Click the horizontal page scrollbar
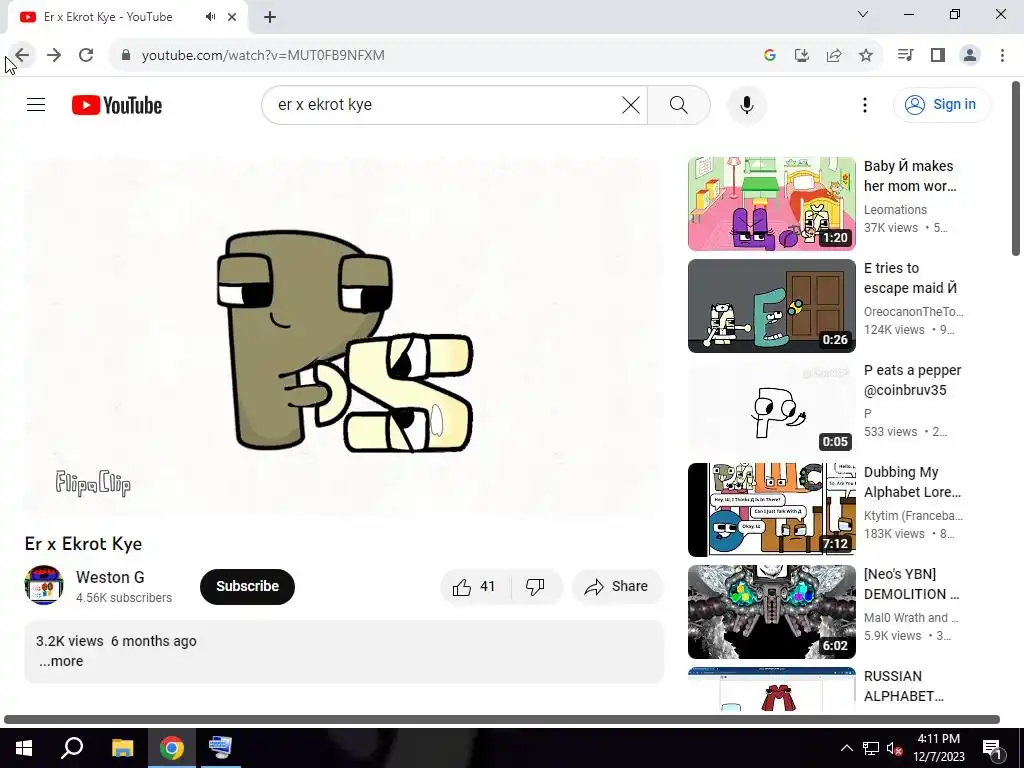1024x768 pixels. (502, 720)
